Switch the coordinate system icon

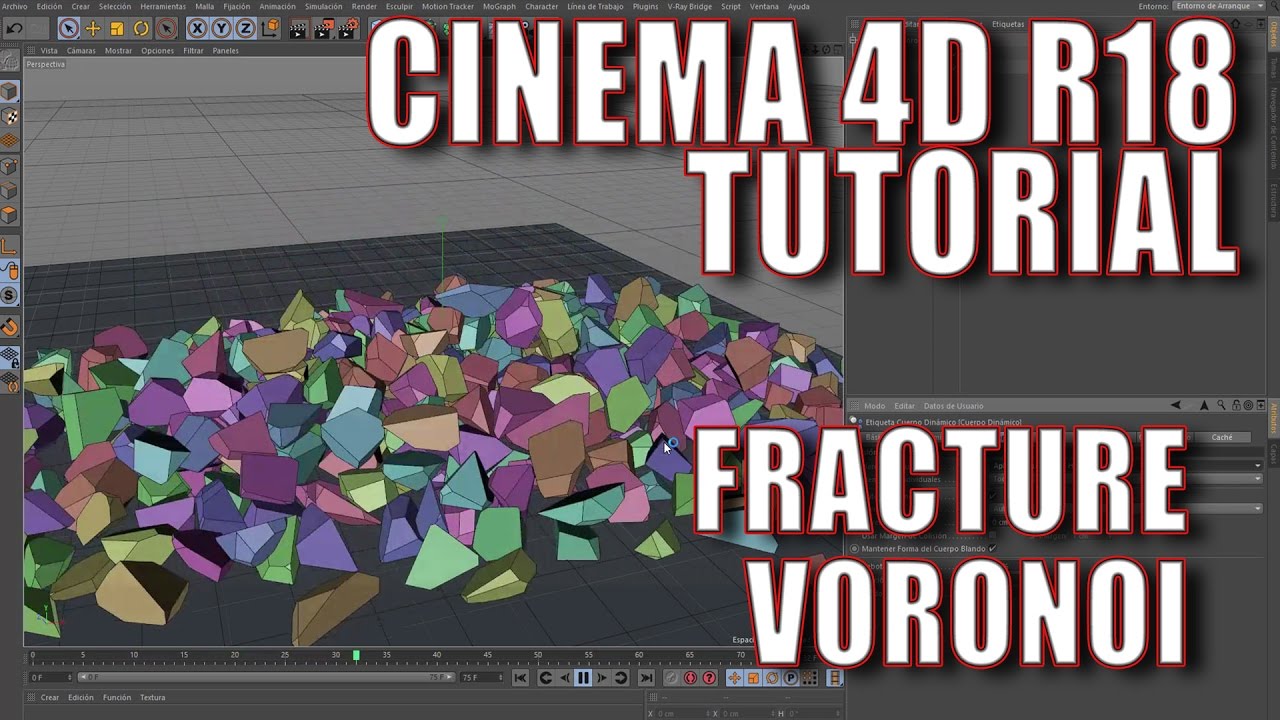[269, 29]
